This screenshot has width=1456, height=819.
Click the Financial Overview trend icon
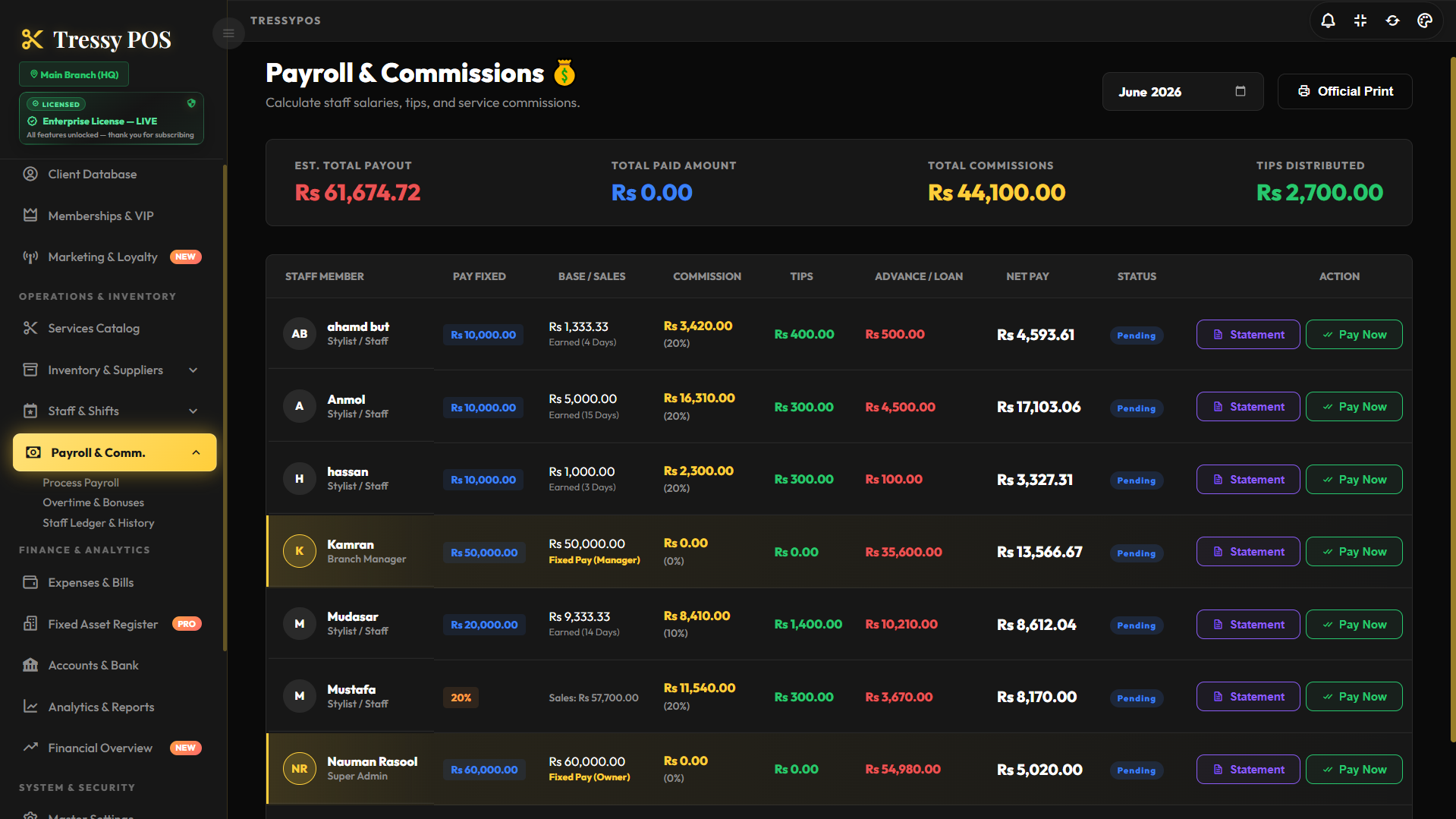click(x=30, y=748)
